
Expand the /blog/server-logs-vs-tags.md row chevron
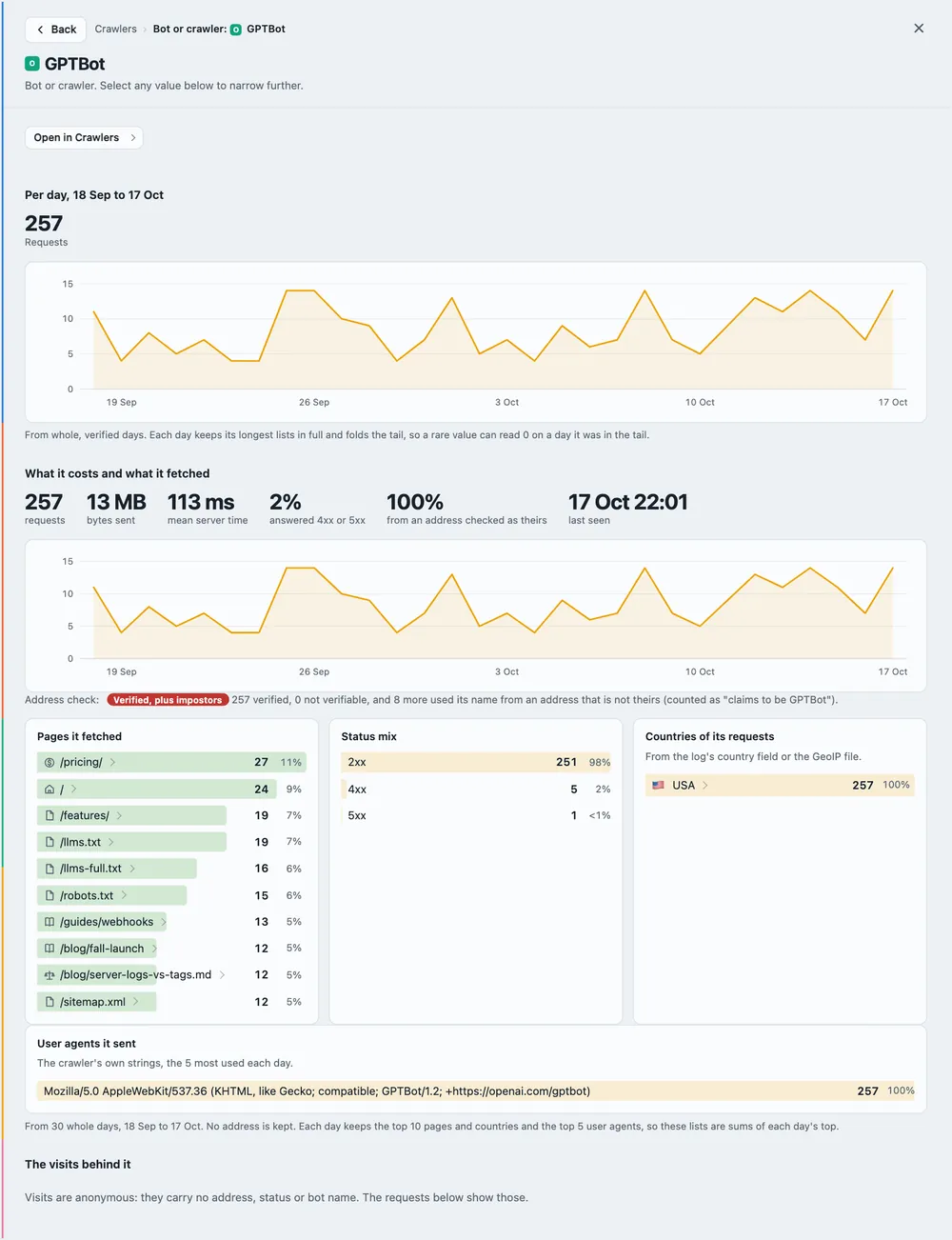click(x=222, y=975)
